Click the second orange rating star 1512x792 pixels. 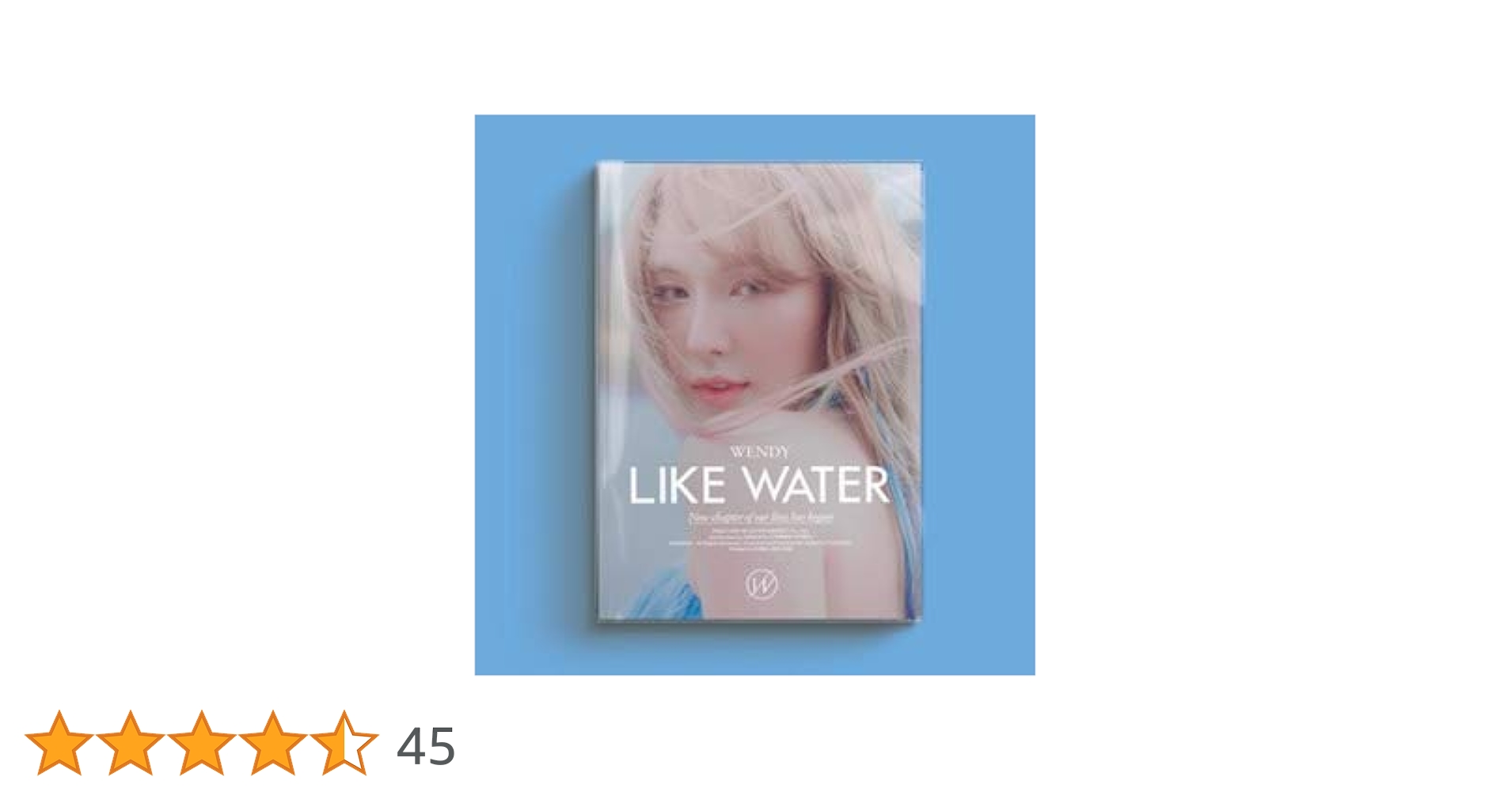(x=130, y=743)
